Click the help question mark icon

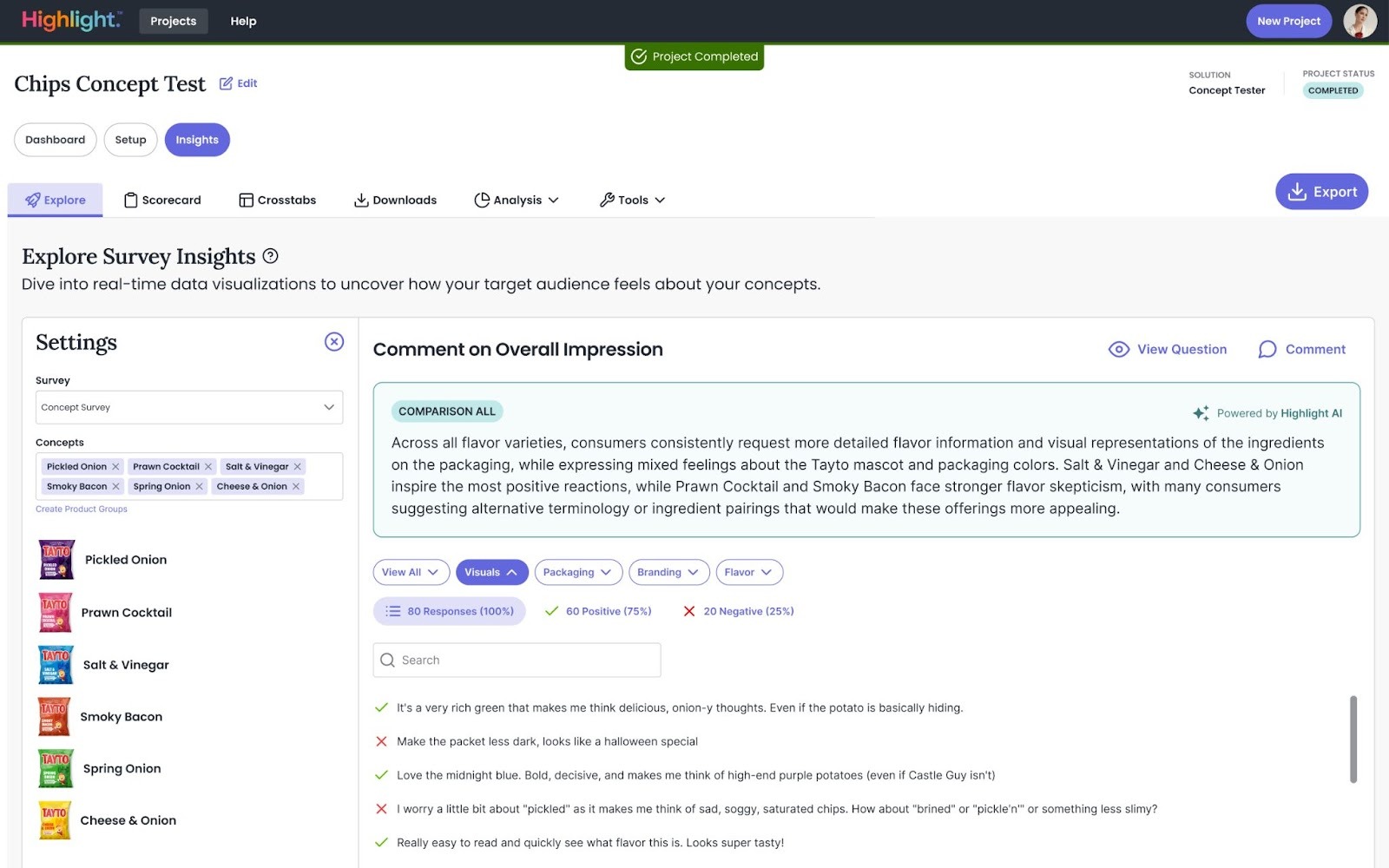(270, 256)
